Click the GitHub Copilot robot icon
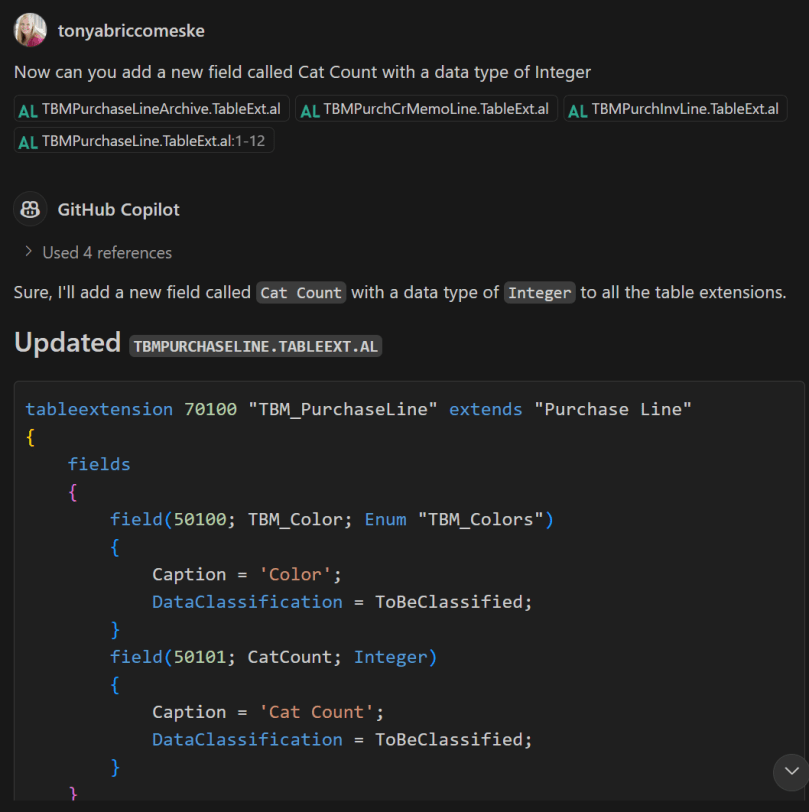The image size is (809, 812). click(x=30, y=209)
